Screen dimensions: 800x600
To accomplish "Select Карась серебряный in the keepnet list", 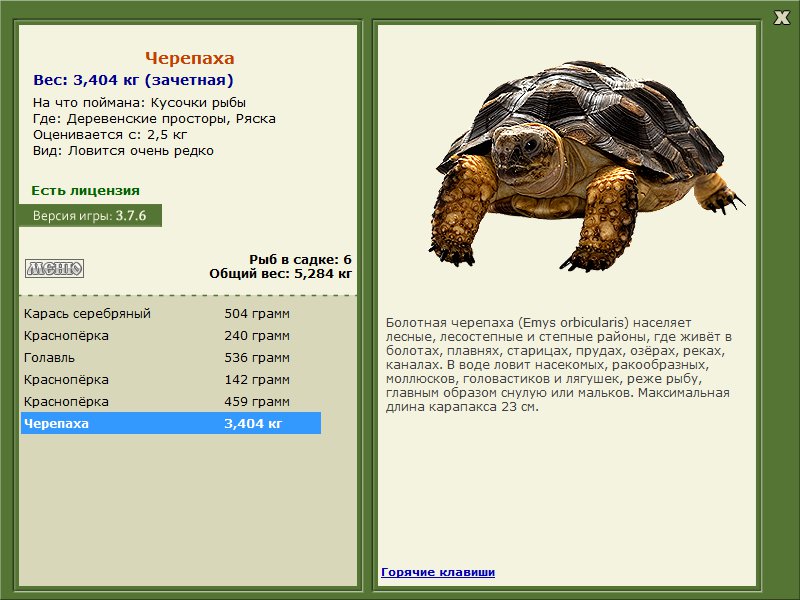I will pyautogui.click(x=171, y=313).
